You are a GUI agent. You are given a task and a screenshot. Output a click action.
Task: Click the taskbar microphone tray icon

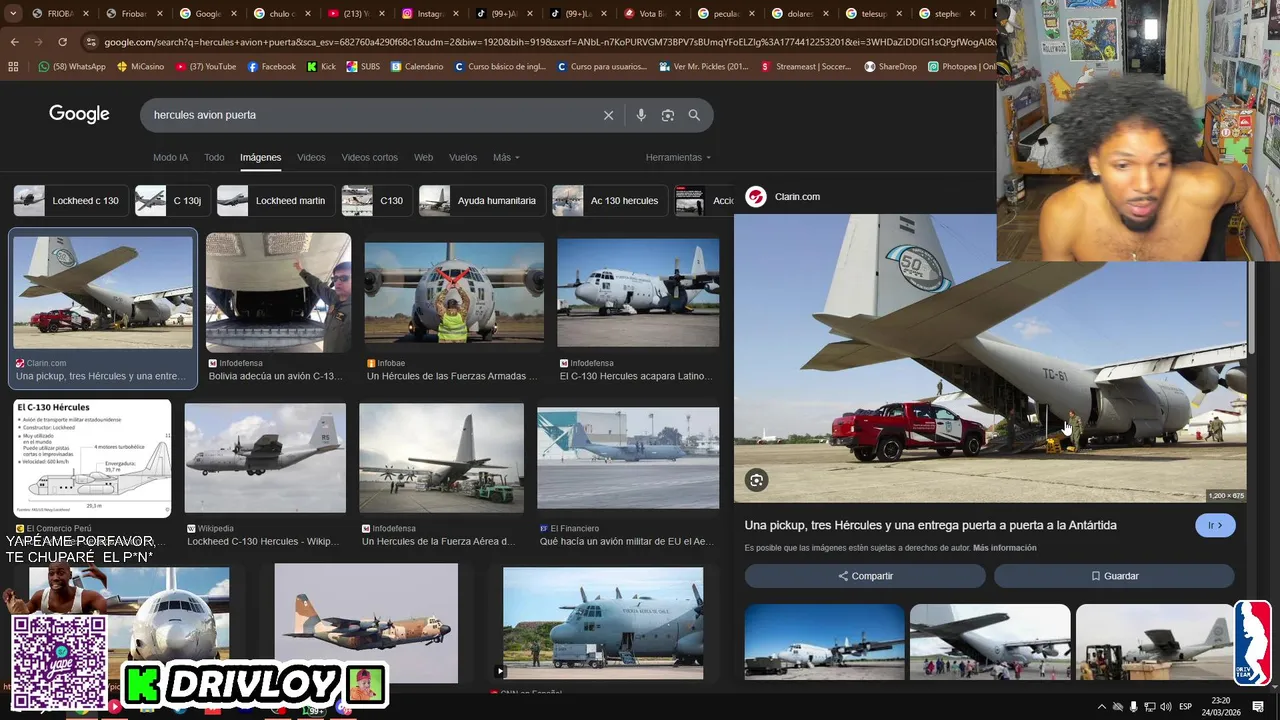[1134, 707]
